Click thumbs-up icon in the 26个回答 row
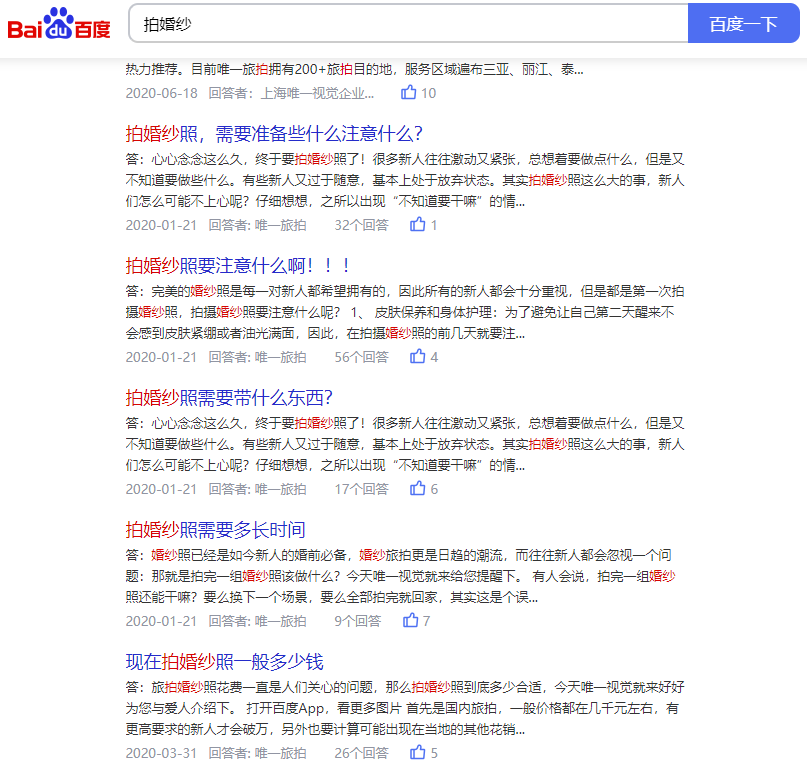 (417, 753)
